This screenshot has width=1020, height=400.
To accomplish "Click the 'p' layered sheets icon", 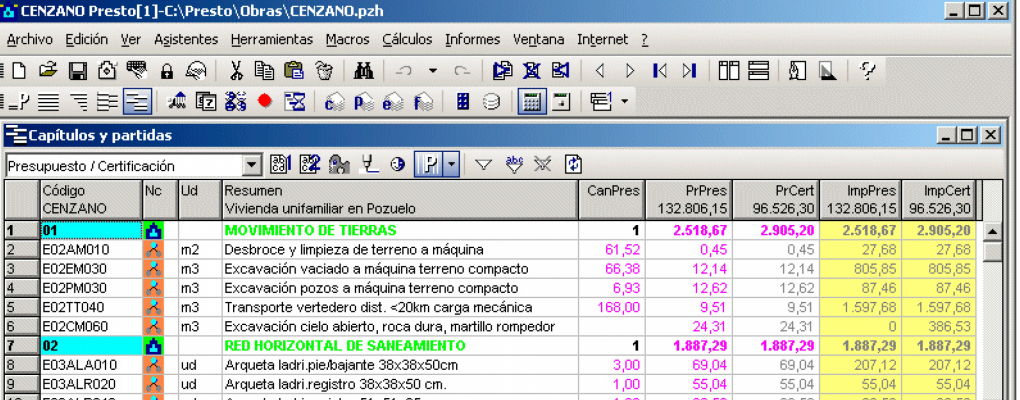I will click(x=364, y=101).
